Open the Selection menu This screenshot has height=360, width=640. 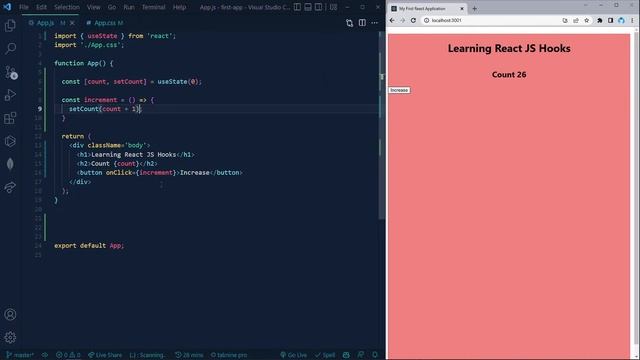tap(67, 7)
